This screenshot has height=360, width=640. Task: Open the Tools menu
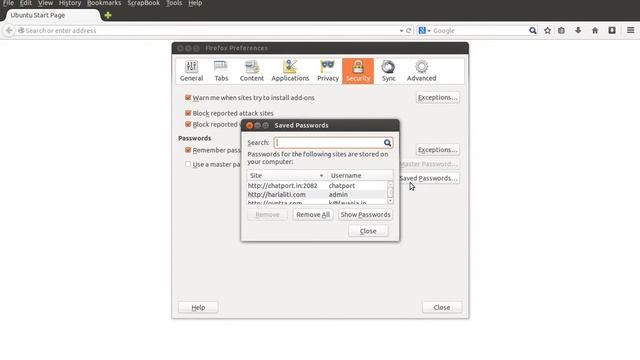pyautogui.click(x=174, y=3)
